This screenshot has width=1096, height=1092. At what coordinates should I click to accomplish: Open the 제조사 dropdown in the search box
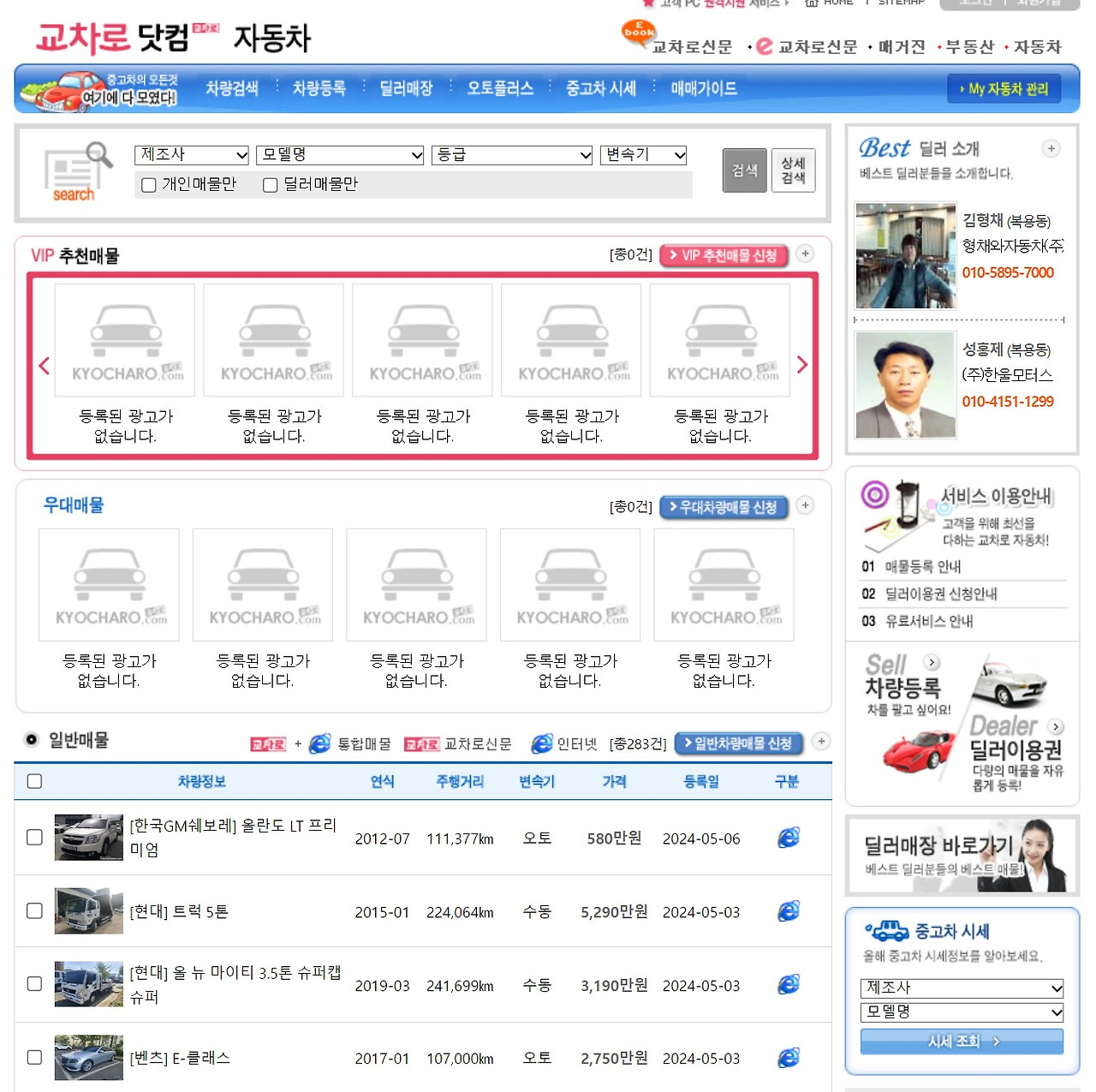pyautogui.click(x=192, y=155)
